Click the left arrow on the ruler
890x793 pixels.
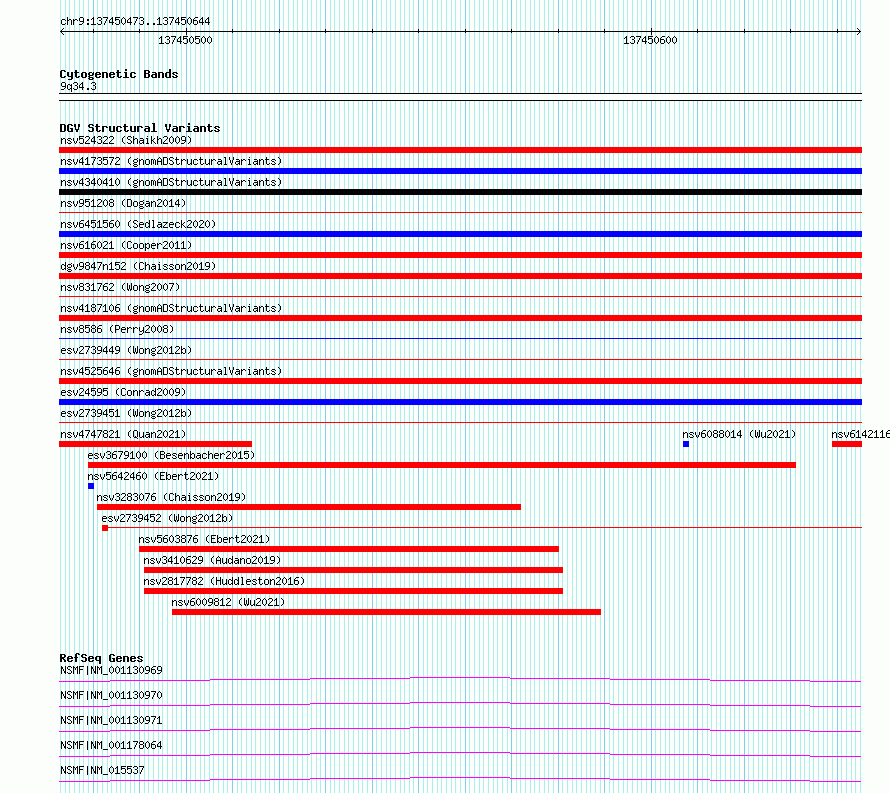(x=62, y=31)
